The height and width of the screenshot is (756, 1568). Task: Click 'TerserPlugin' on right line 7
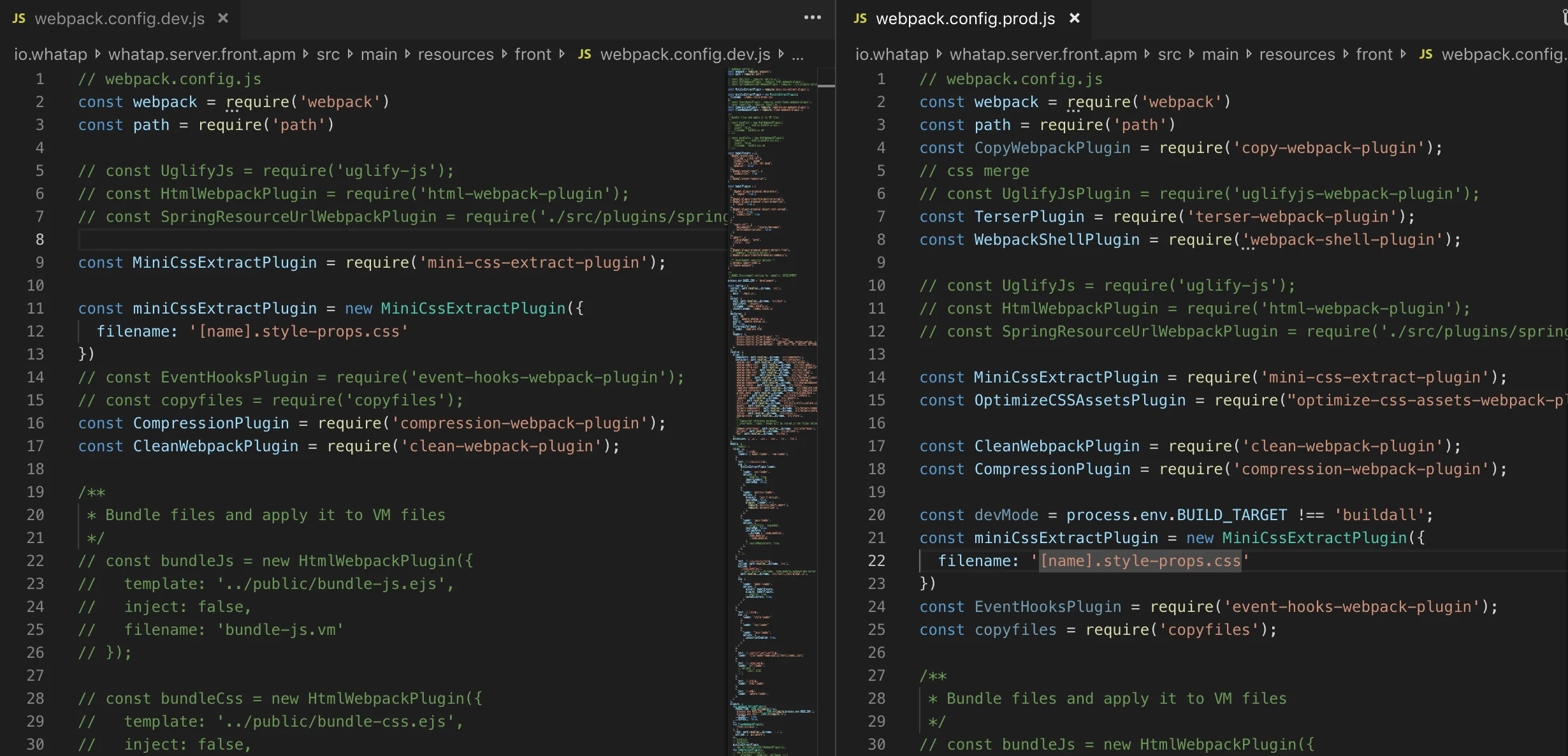(1029, 216)
